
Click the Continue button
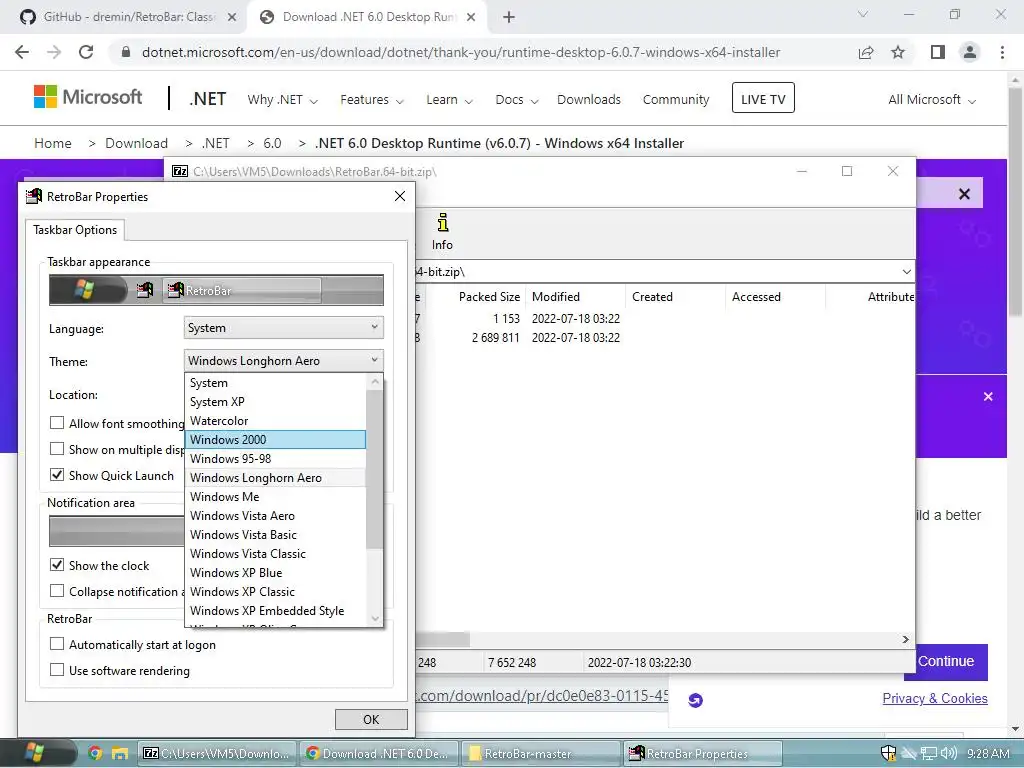[x=946, y=662]
